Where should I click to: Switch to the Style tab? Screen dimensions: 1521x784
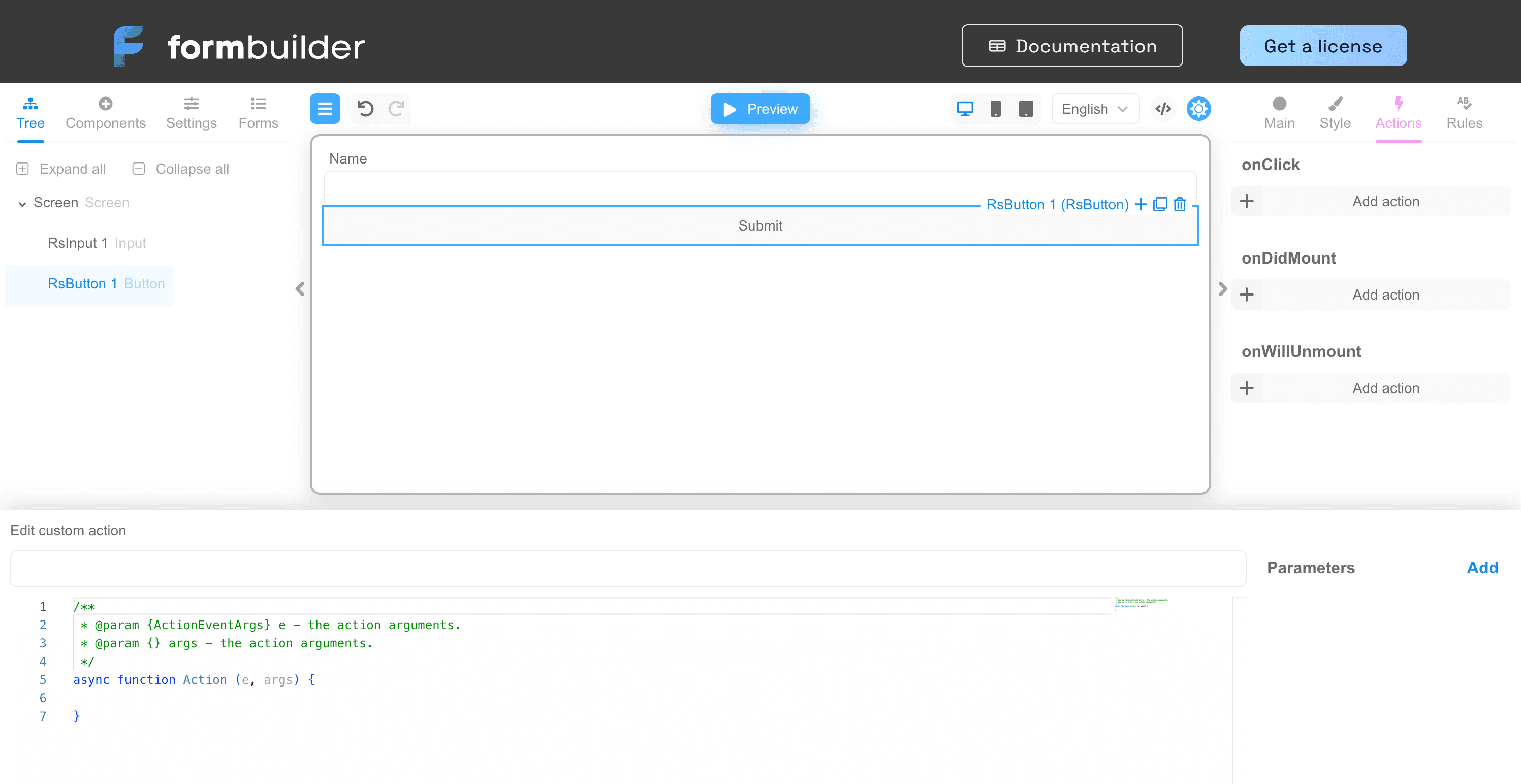coord(1335,113)
